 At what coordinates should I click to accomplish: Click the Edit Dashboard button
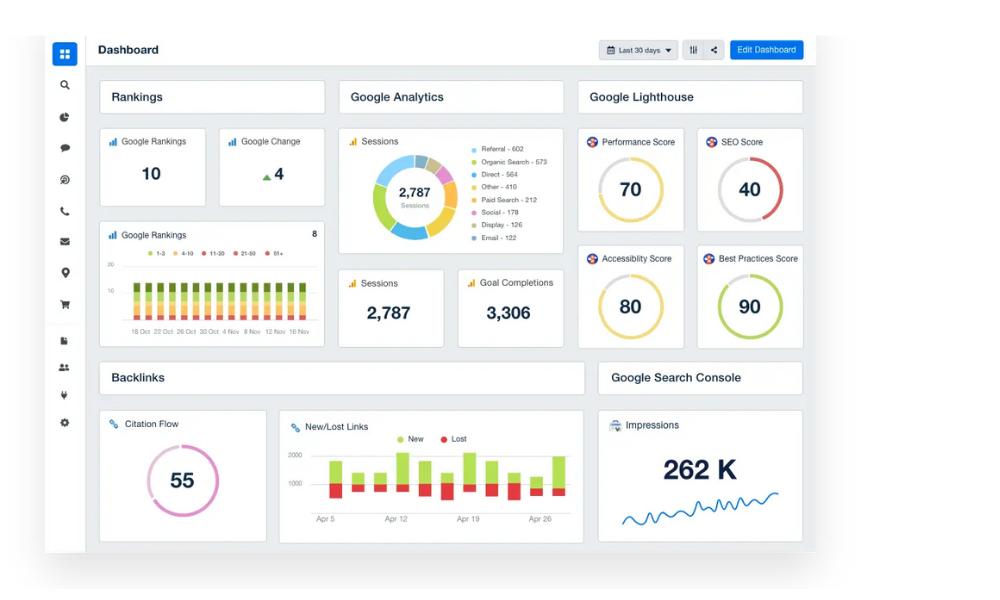(766, 49)
